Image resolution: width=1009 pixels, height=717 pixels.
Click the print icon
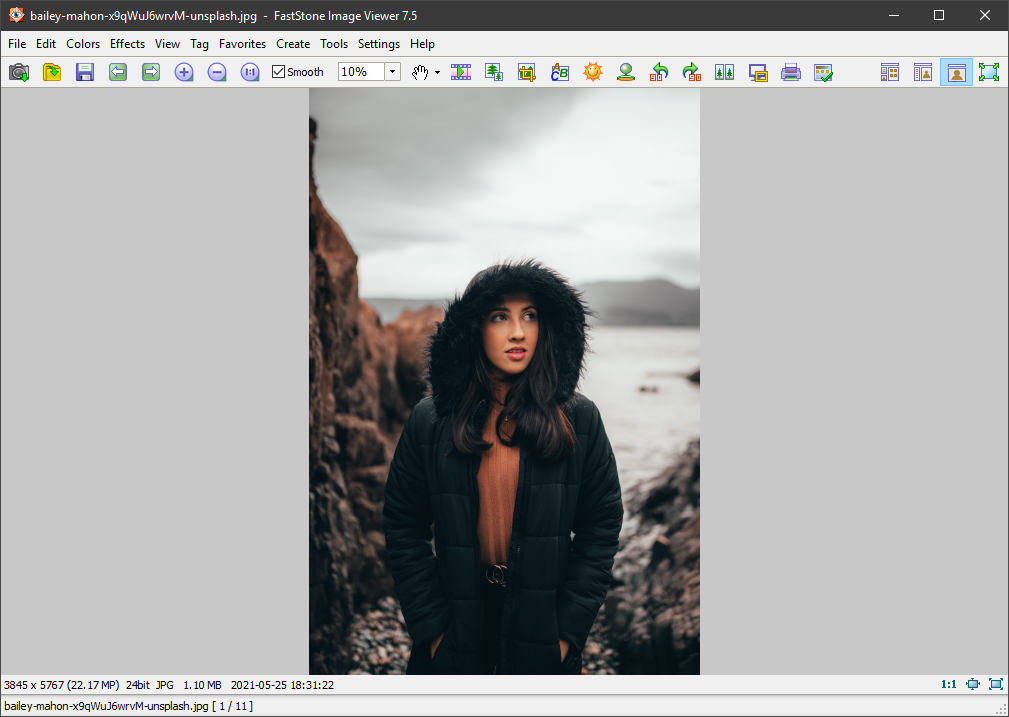[791, 72]
